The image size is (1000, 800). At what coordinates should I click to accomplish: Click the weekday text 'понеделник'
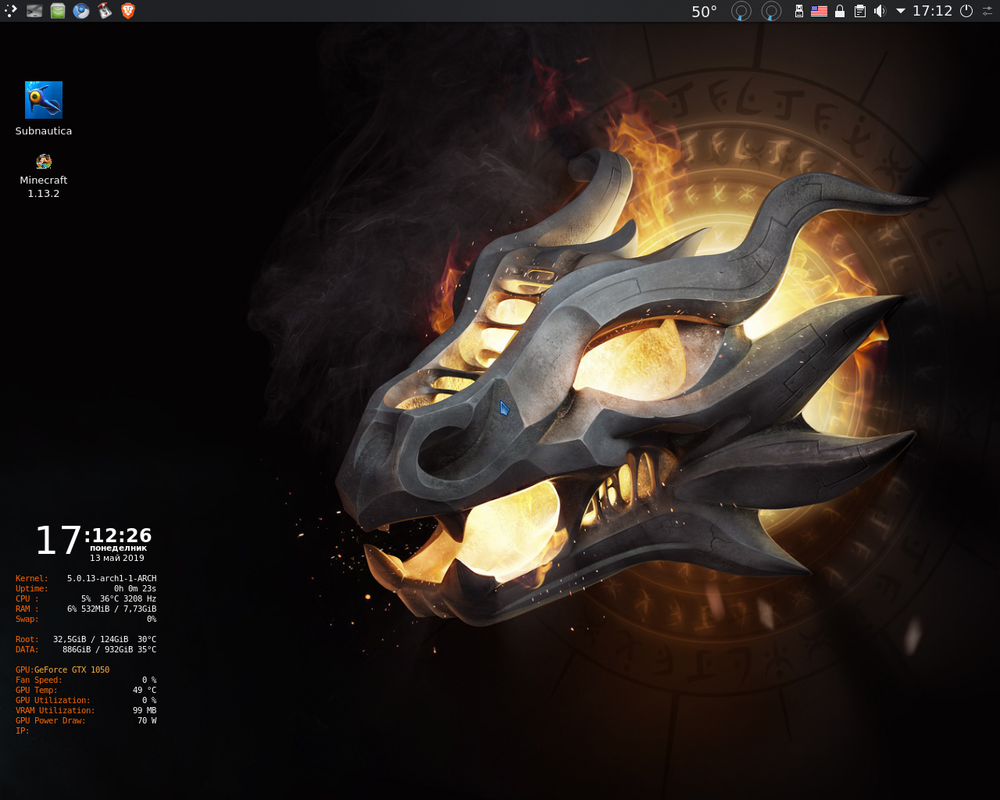(119, 547)
